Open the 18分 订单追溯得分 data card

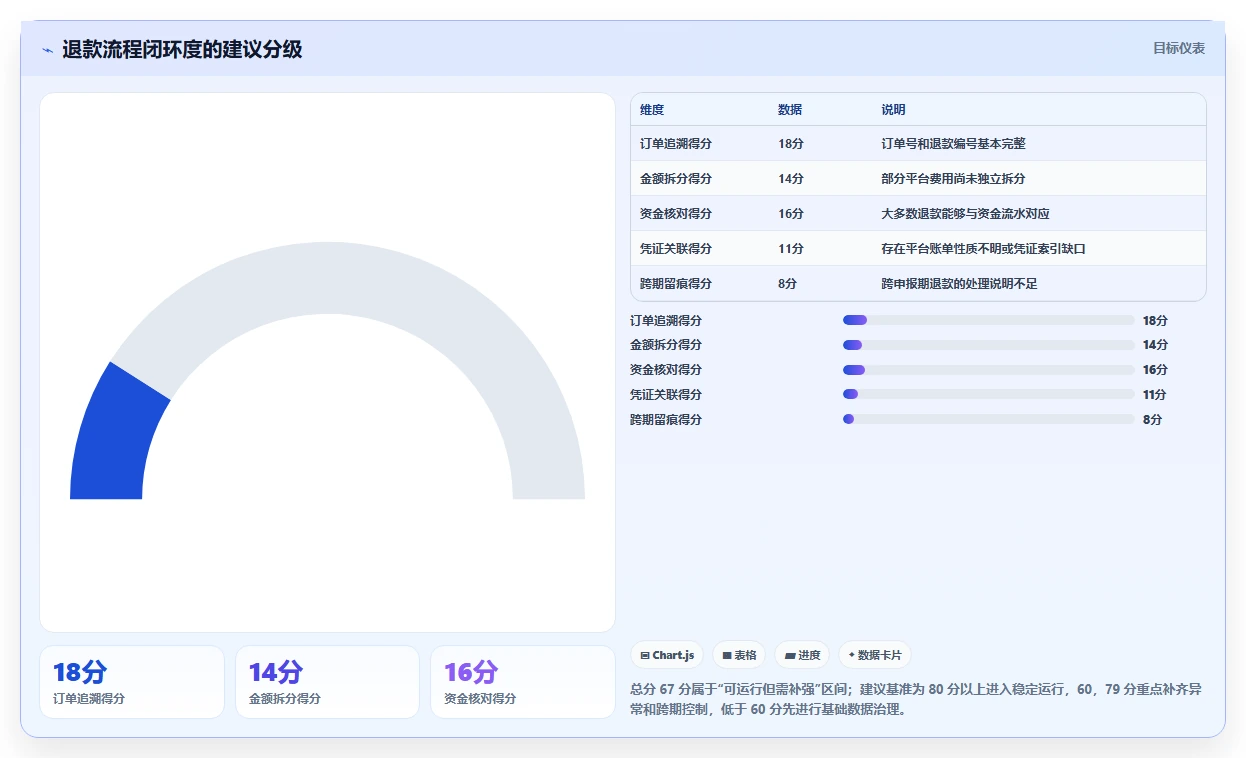tap(132, 682)
